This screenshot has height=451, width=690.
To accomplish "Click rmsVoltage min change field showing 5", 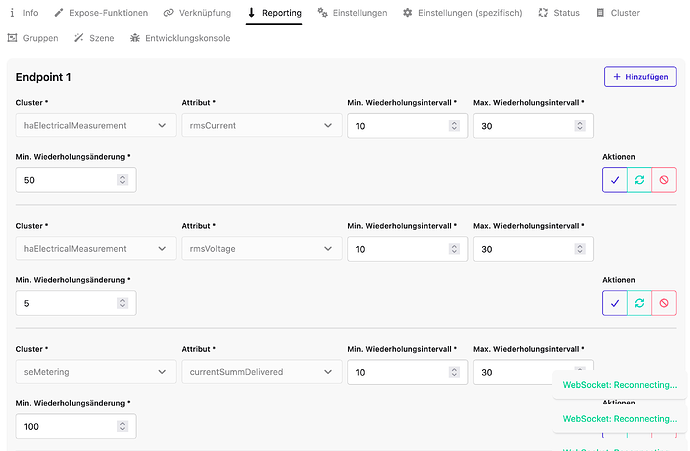I will pyautogui.click(x=76, y=303).
